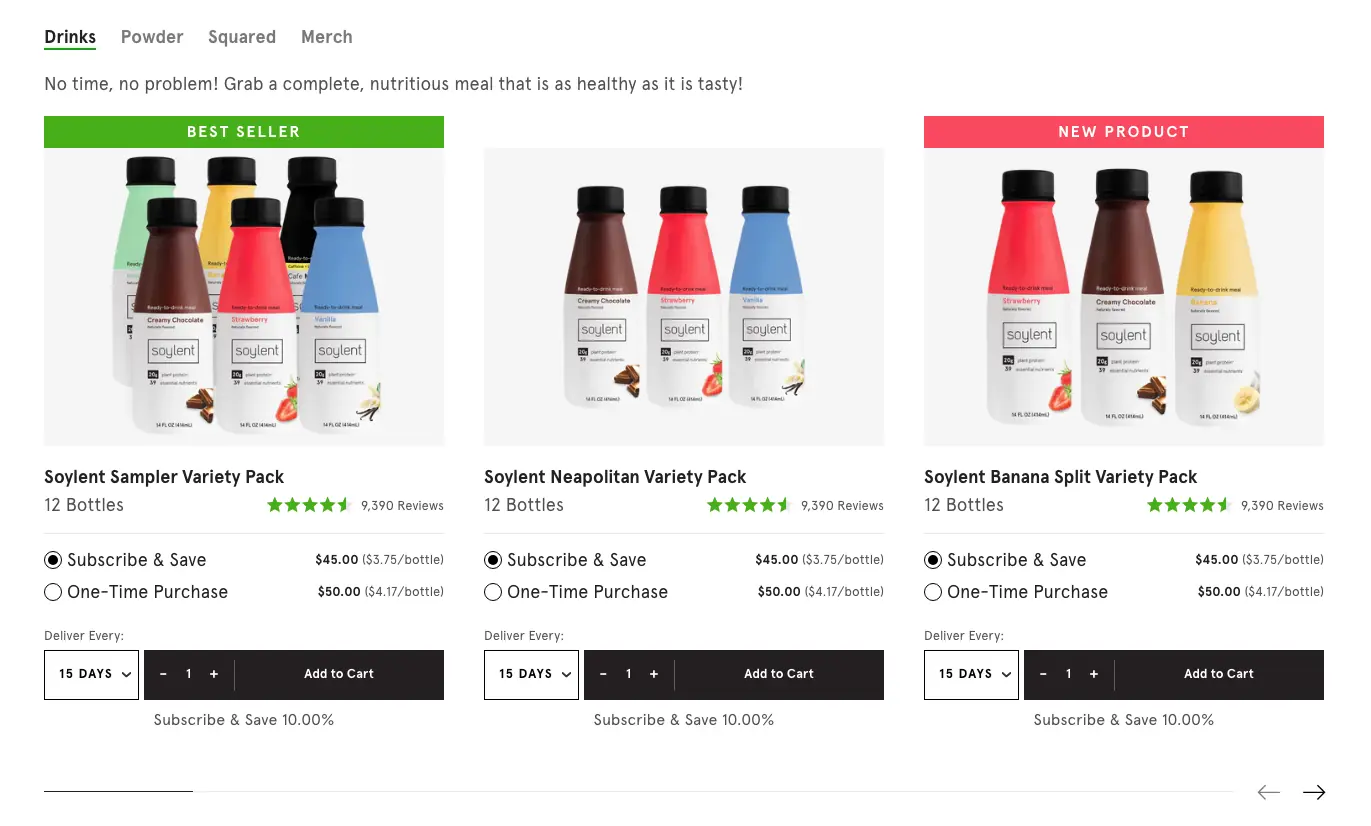Increase Banana Split Variety Pack quantity plus

(1094, 674)
